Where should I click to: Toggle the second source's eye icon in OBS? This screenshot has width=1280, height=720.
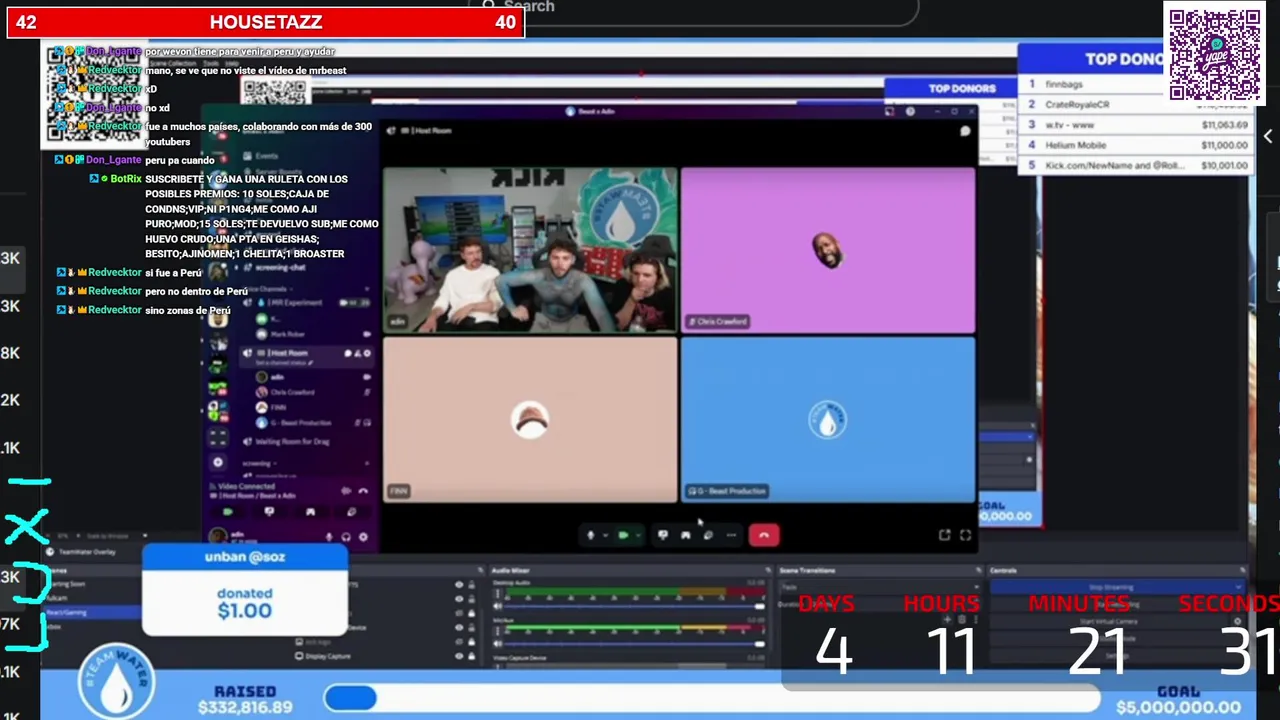pos(459,599)
